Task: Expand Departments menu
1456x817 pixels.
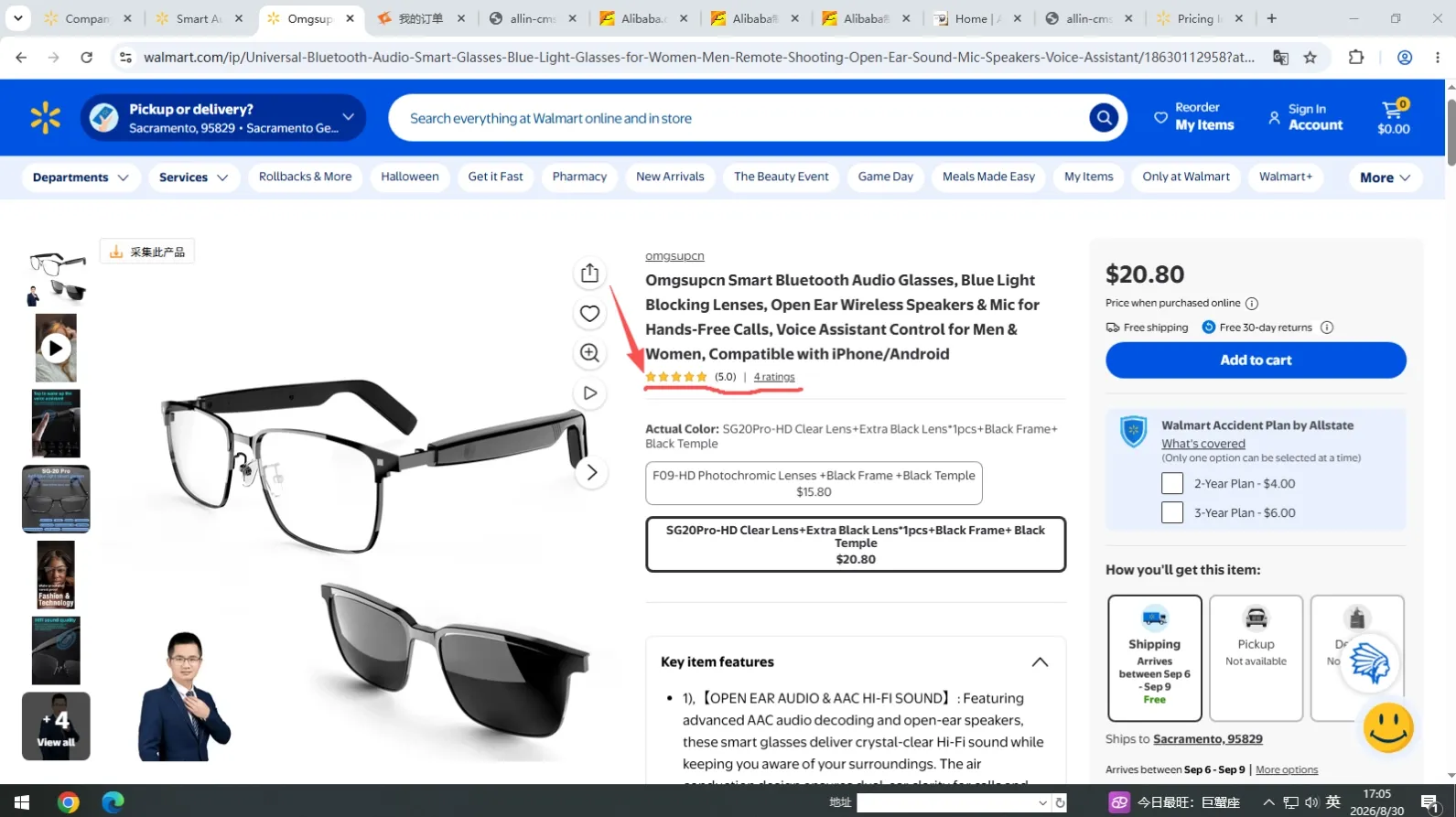Action: tap(80, 177)
